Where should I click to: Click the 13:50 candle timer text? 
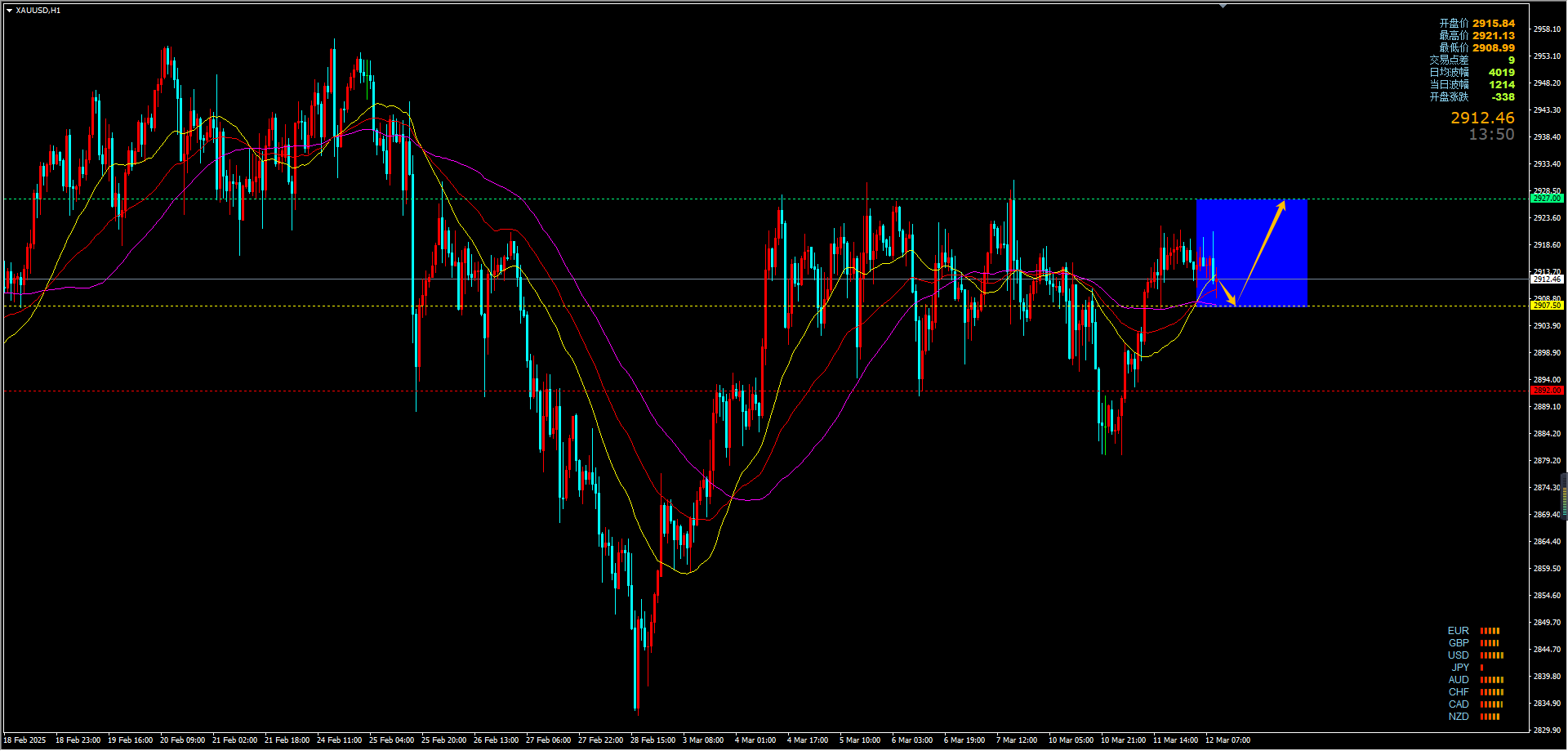1491,135
